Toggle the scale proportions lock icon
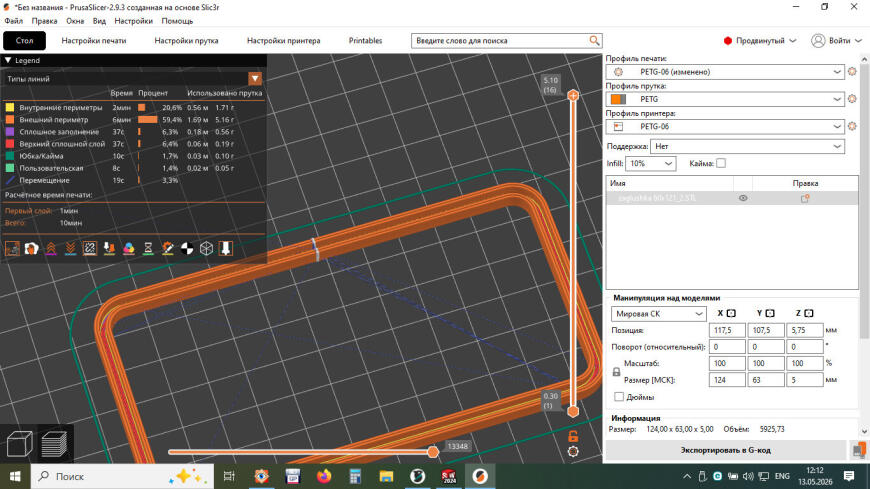Image resolution: width=870 pixels, height=489 pixels. click(616, 372)
